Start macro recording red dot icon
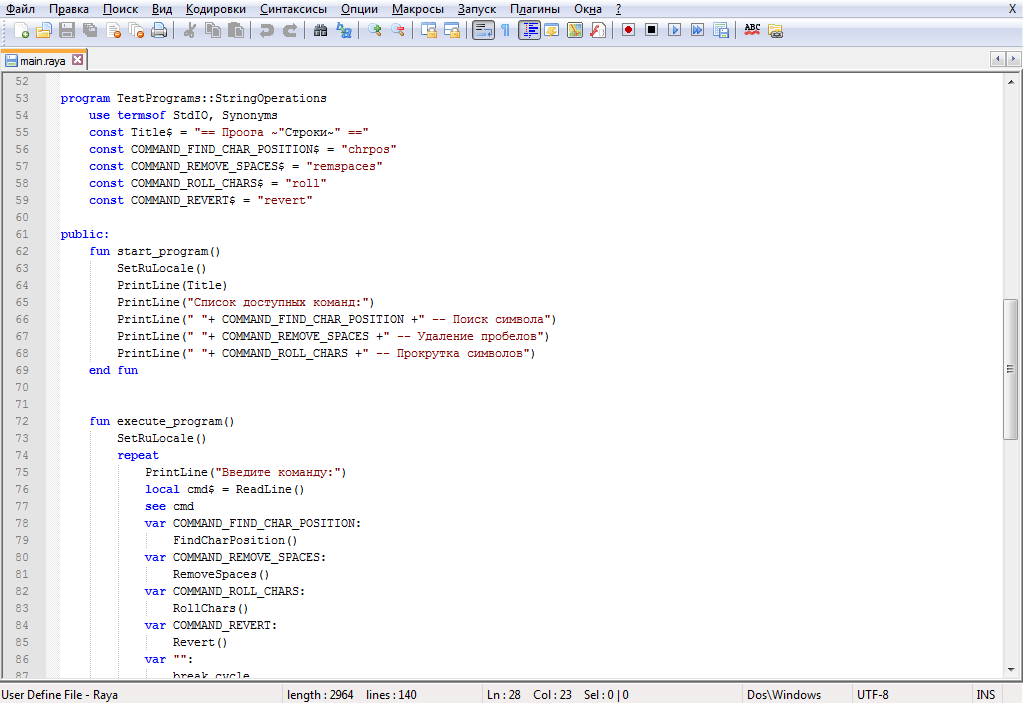The height and width of the screenshot is (703, 1024). tap(628, 30)
